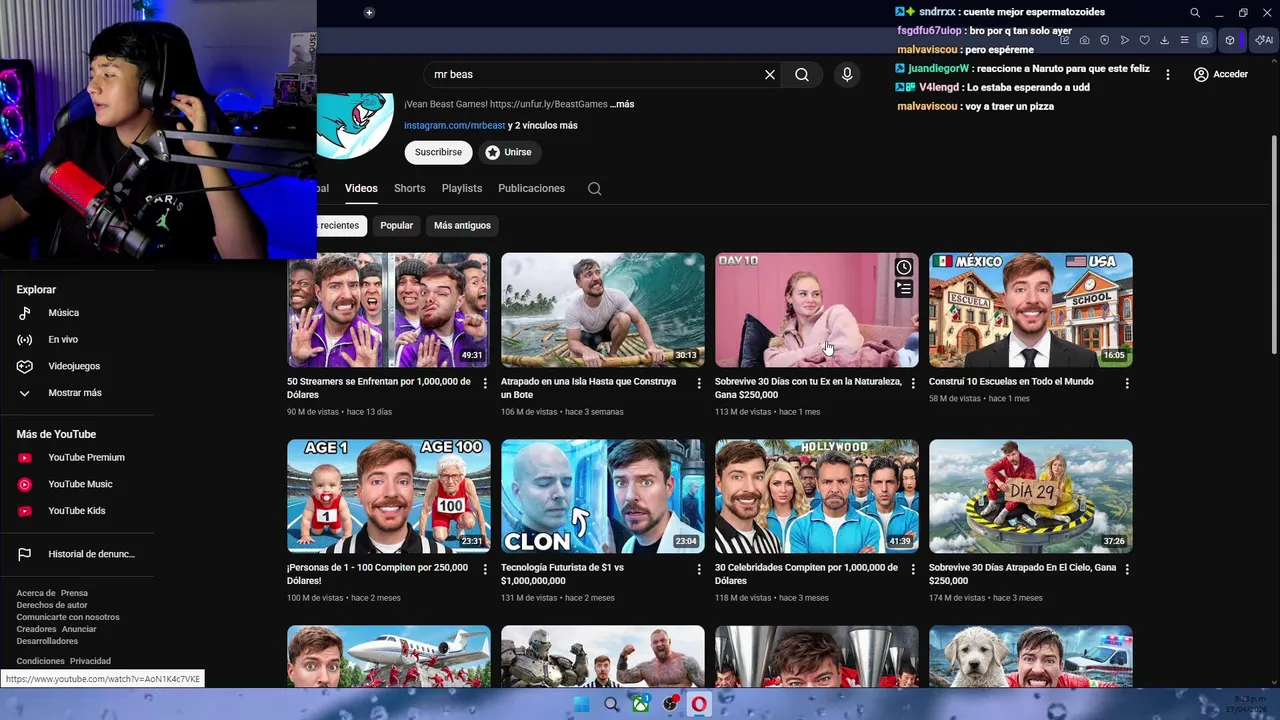Screen dimensions: 1280x720
Task: Open OBS Studio from taskbar
Action: [670, 704]
